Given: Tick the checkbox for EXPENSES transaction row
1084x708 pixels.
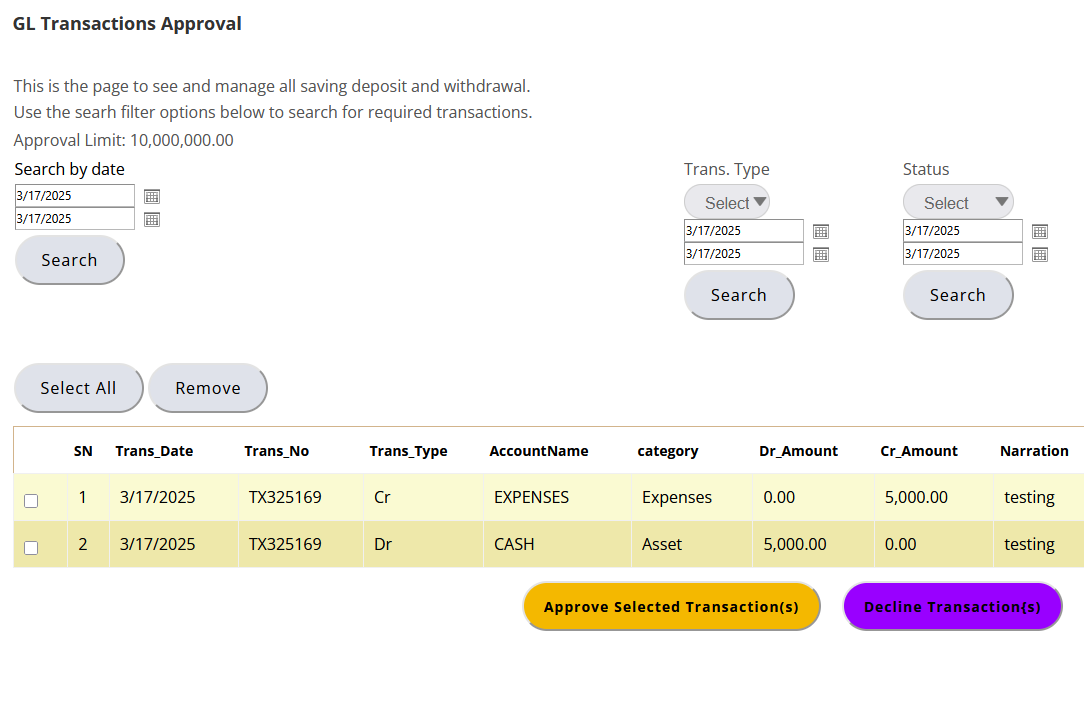Looking at the screenshot, I should click(x=31, y=500).
